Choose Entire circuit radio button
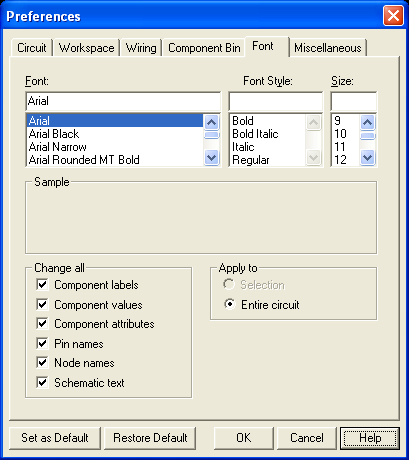 pos(230,304)
